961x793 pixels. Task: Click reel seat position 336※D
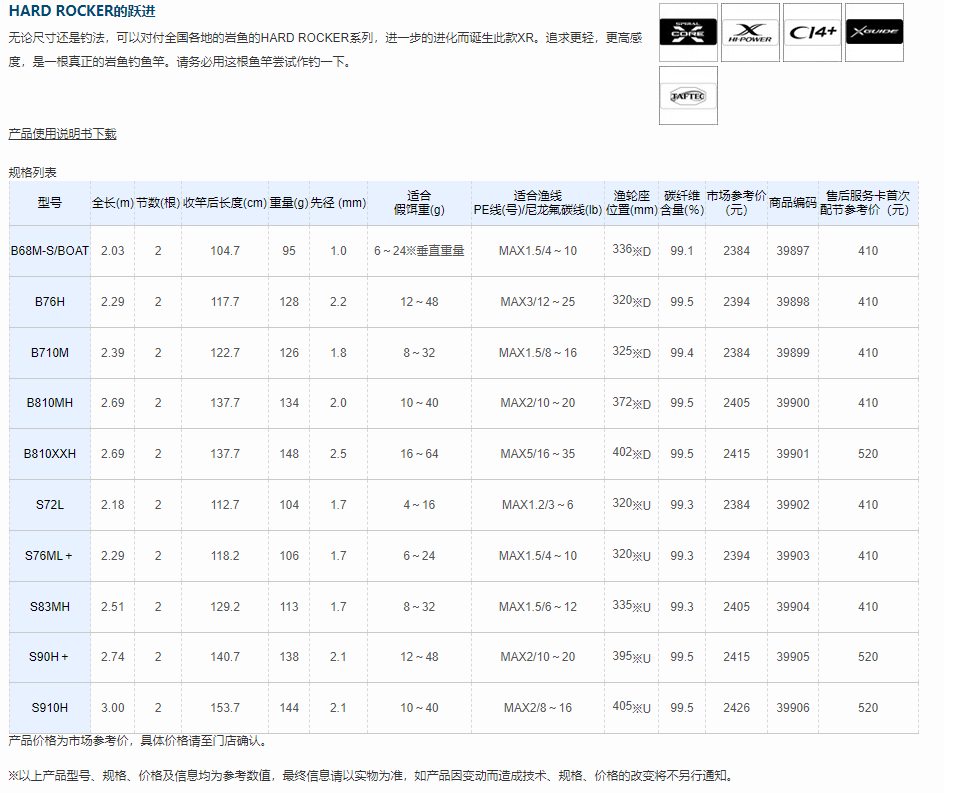point(631,250)
